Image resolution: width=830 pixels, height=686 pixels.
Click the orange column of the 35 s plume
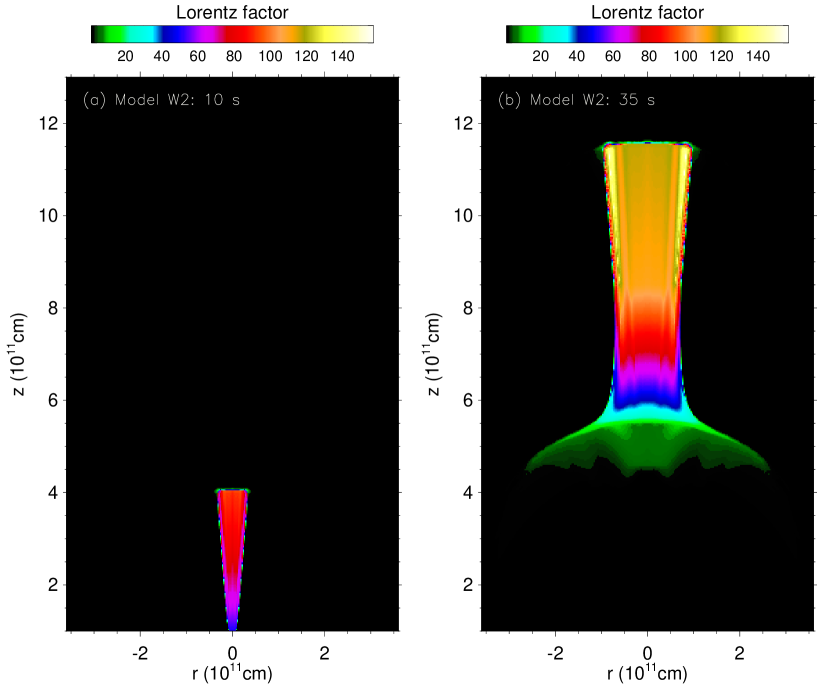coord(647,230)
